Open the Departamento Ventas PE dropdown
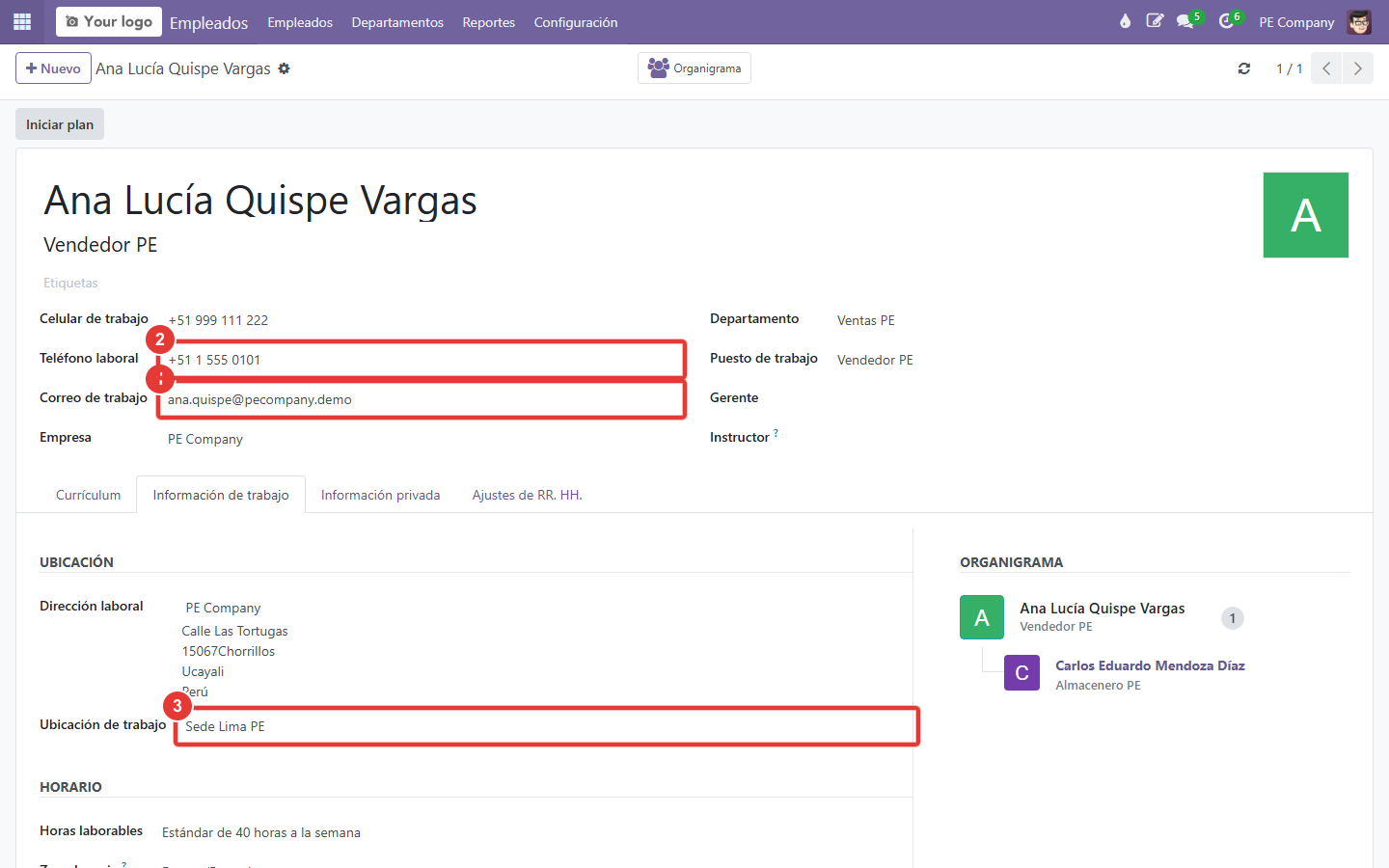 [x=1090, y=320]
